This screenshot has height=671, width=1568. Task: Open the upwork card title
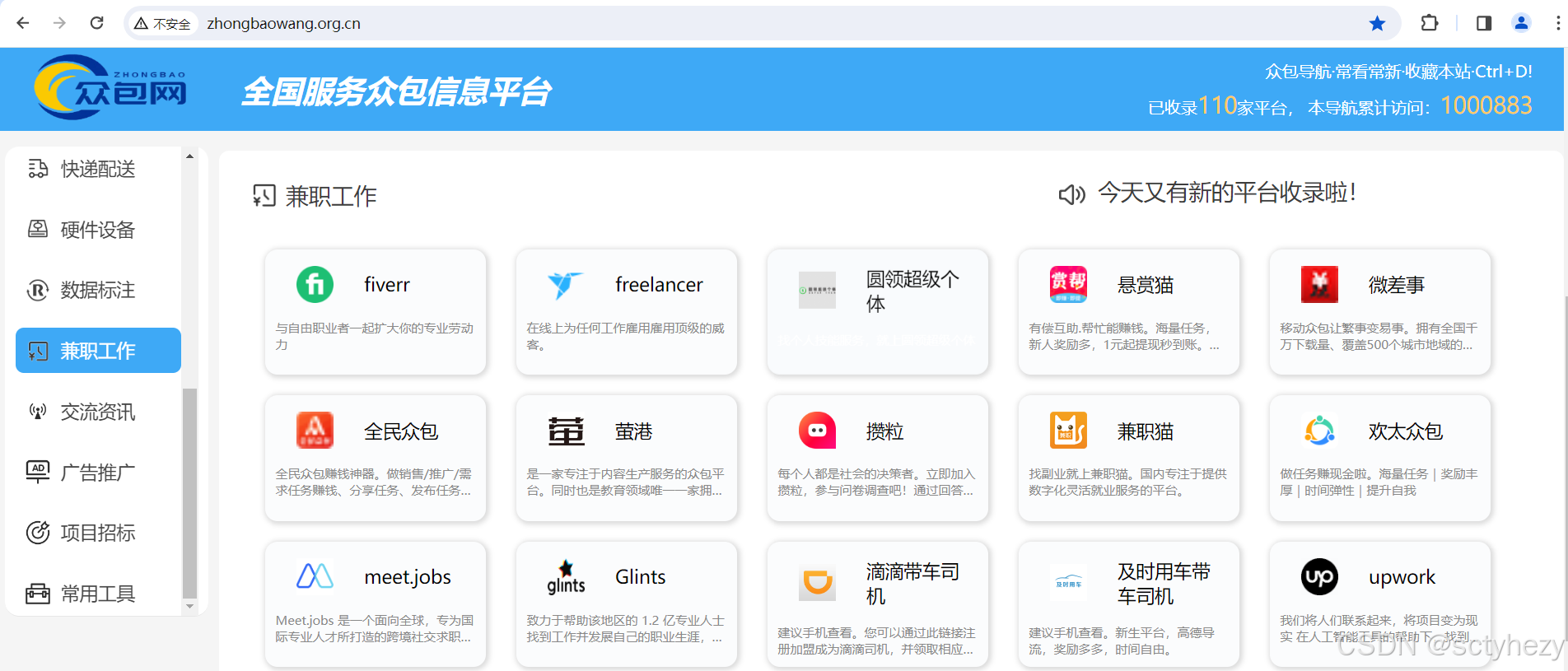tap(1402, 577)
